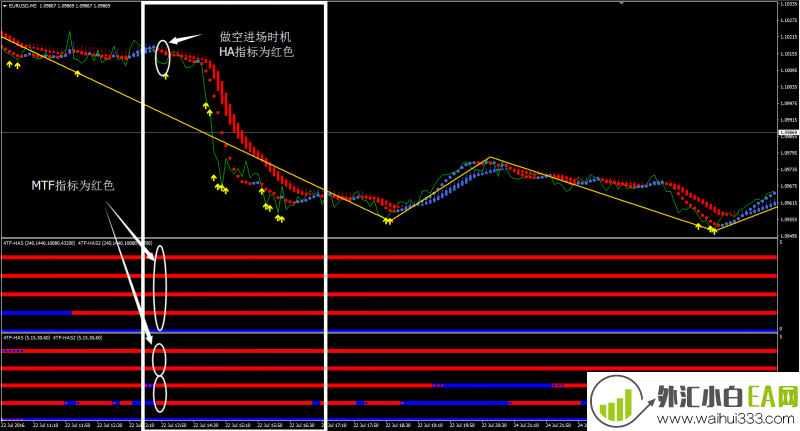Click the 22 Jul 11:10 time axis label
Screen dimensions: 800x431
[x=45, y=425]
